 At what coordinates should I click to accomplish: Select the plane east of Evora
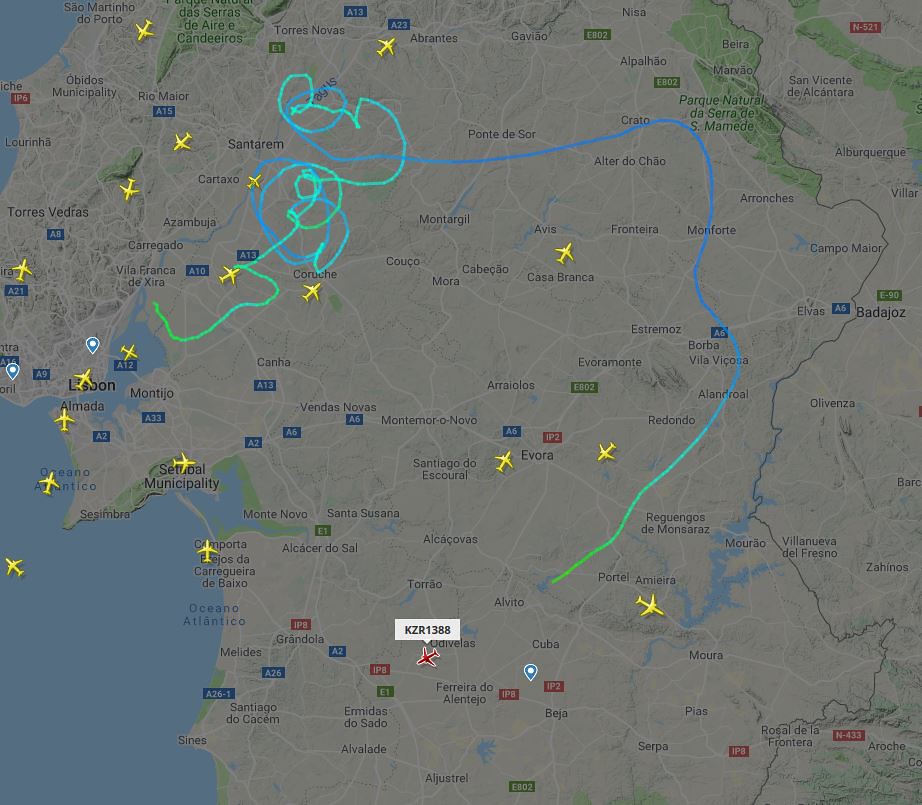click(x=606, y=452)
